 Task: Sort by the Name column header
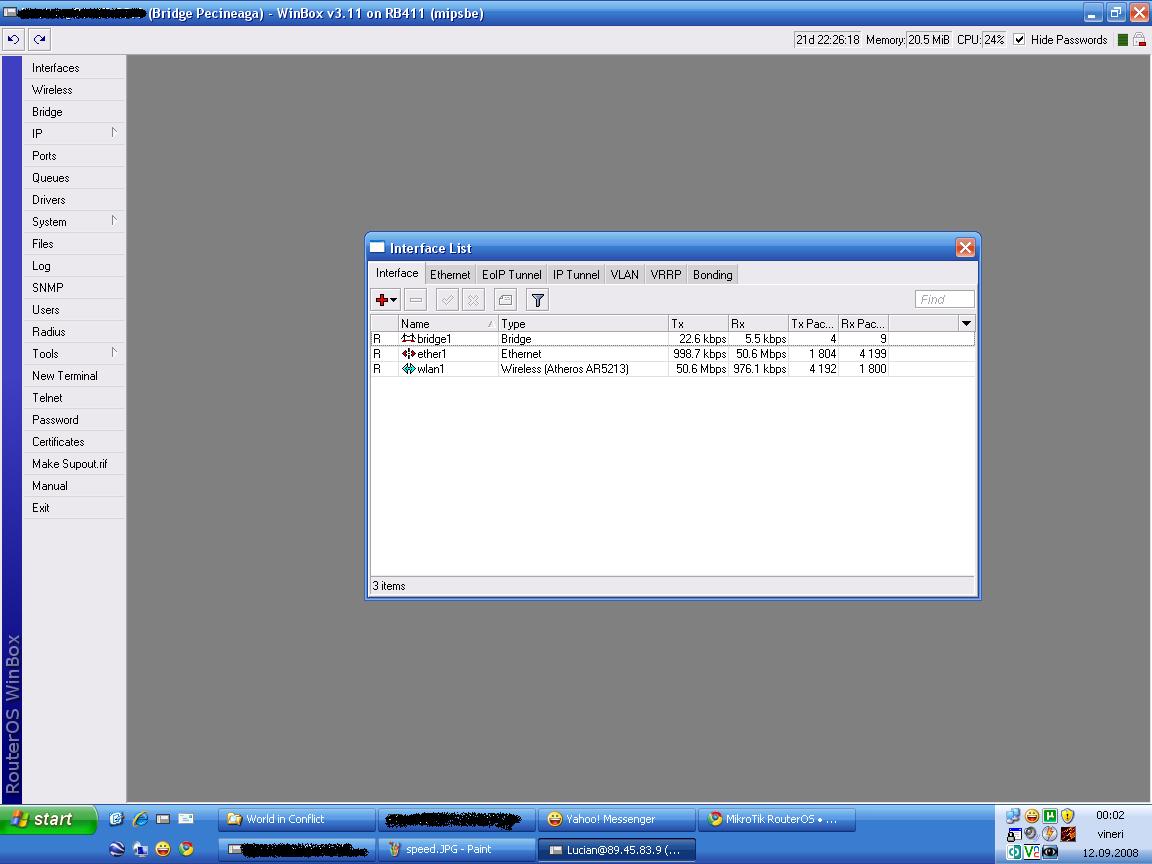point(447,323)
